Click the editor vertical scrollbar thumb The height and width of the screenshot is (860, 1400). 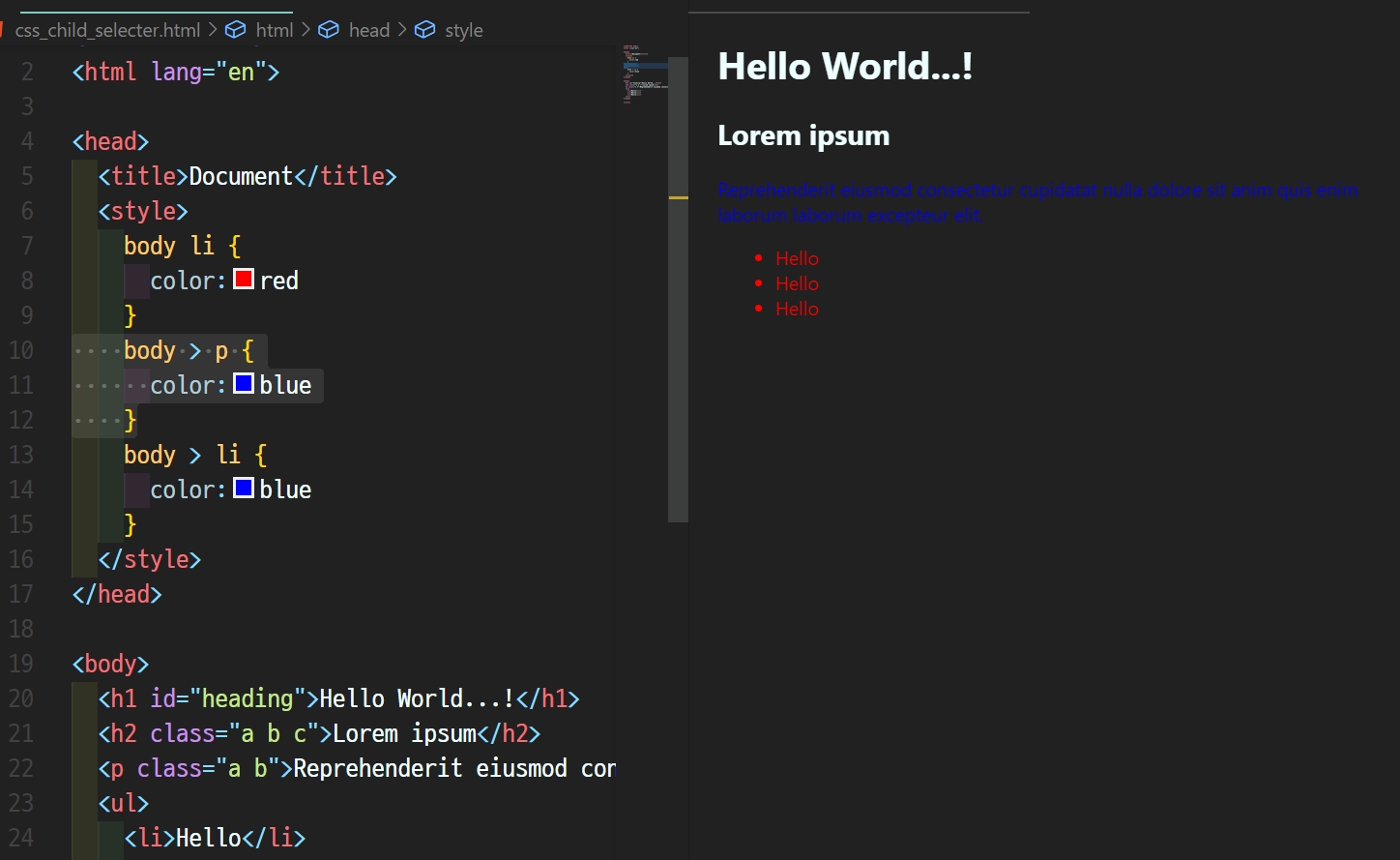678,289
